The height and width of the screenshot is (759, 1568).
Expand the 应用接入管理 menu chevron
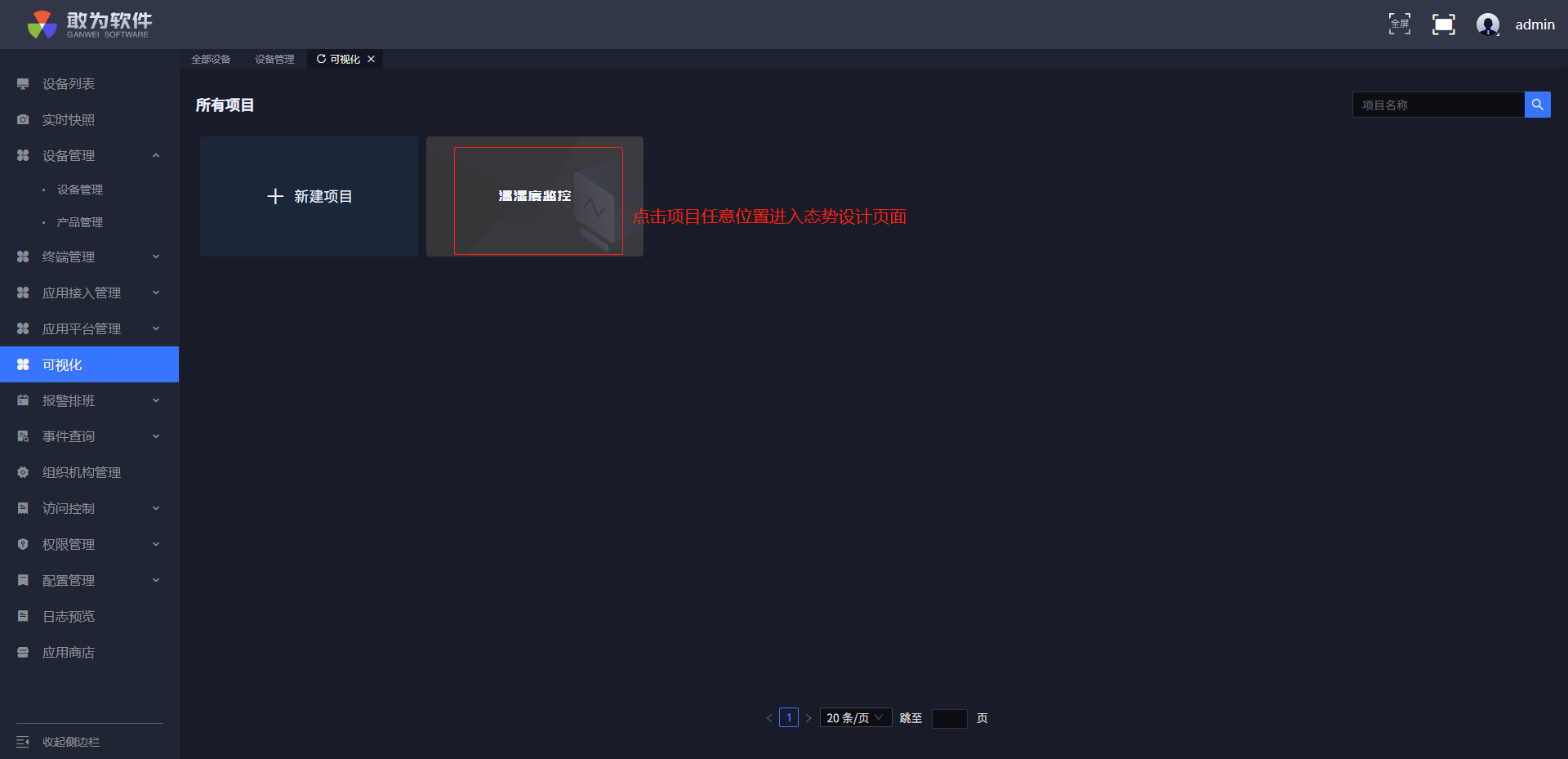coord(156,293)
